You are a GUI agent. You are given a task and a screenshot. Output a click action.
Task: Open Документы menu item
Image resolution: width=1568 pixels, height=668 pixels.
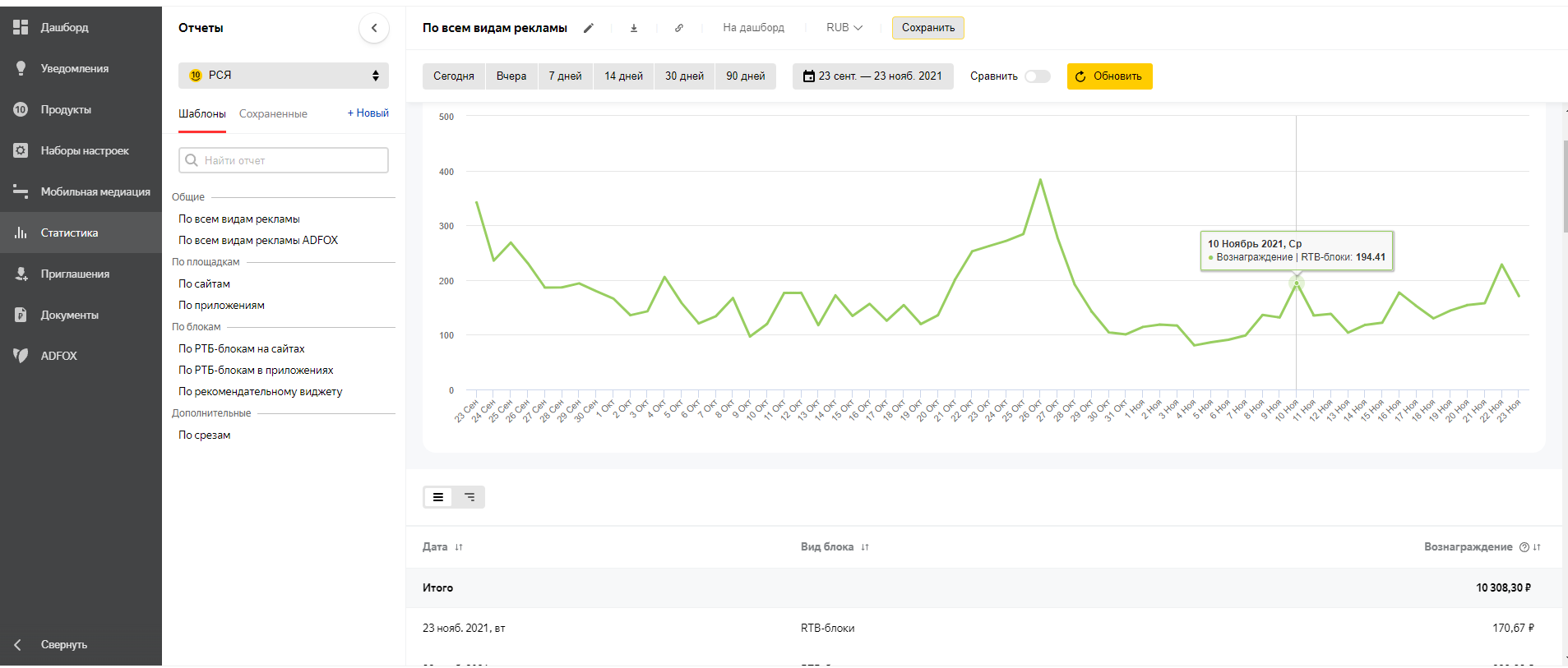pos(70,316)
